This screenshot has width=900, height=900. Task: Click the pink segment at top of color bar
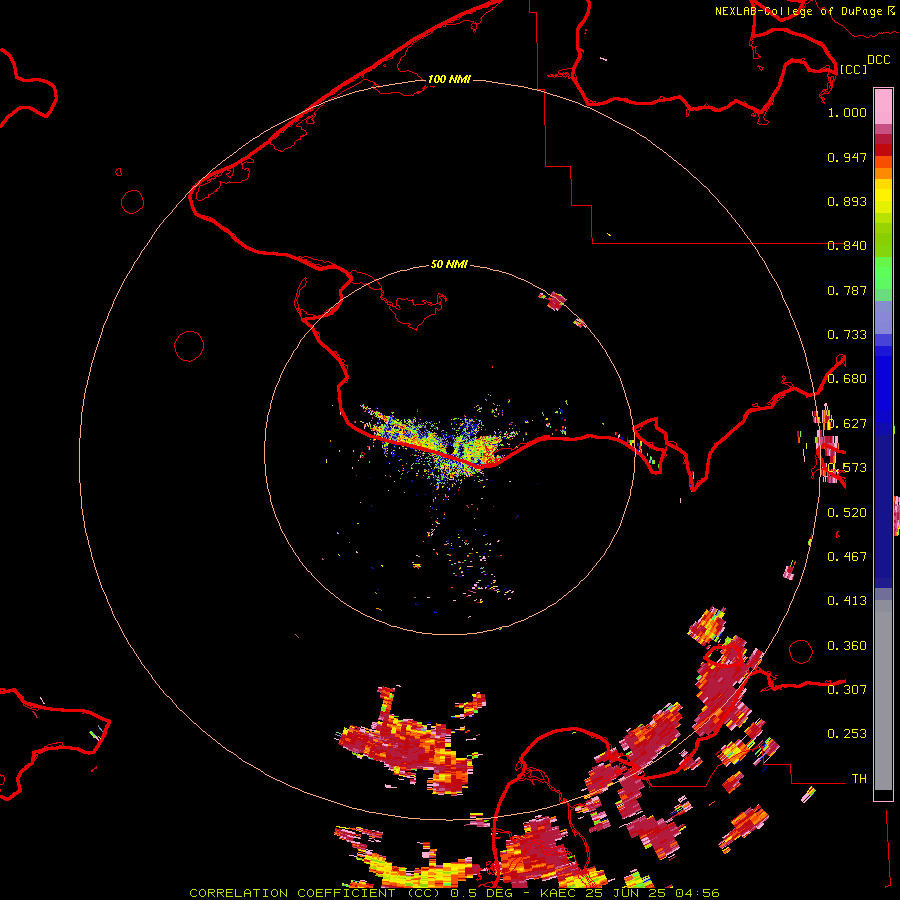(883, 107)
